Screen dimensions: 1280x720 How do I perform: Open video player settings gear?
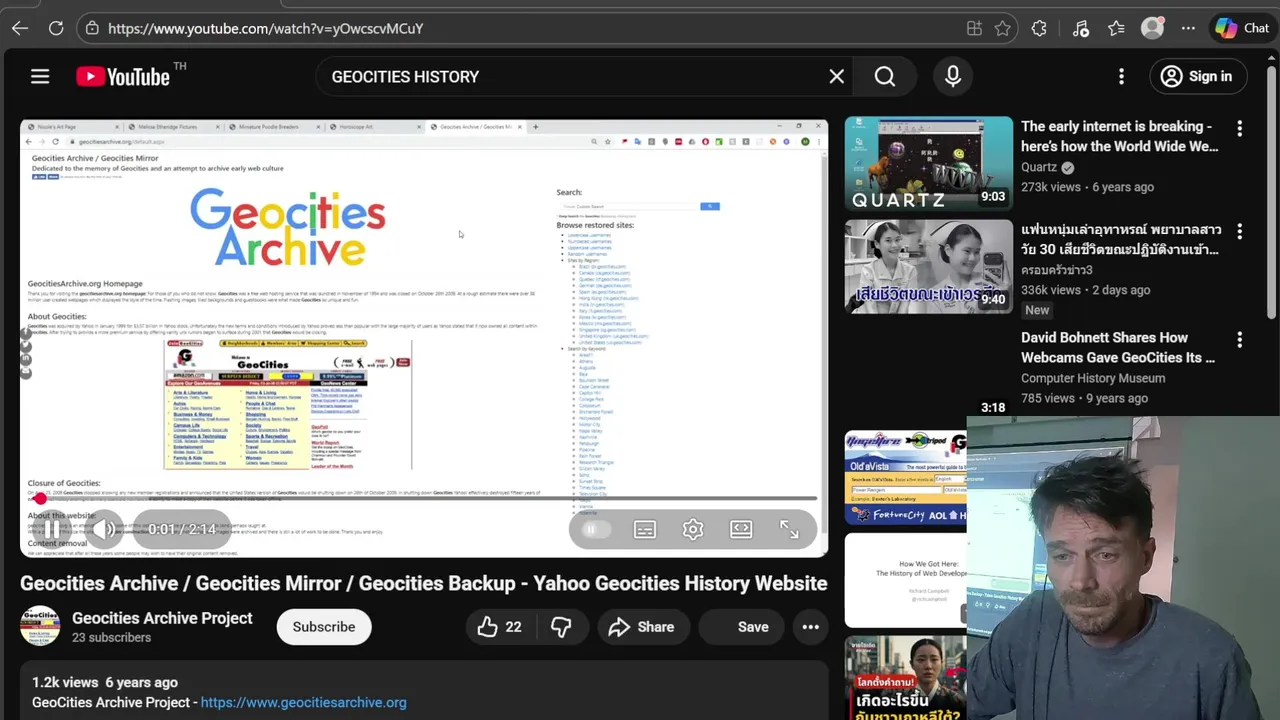693,529
